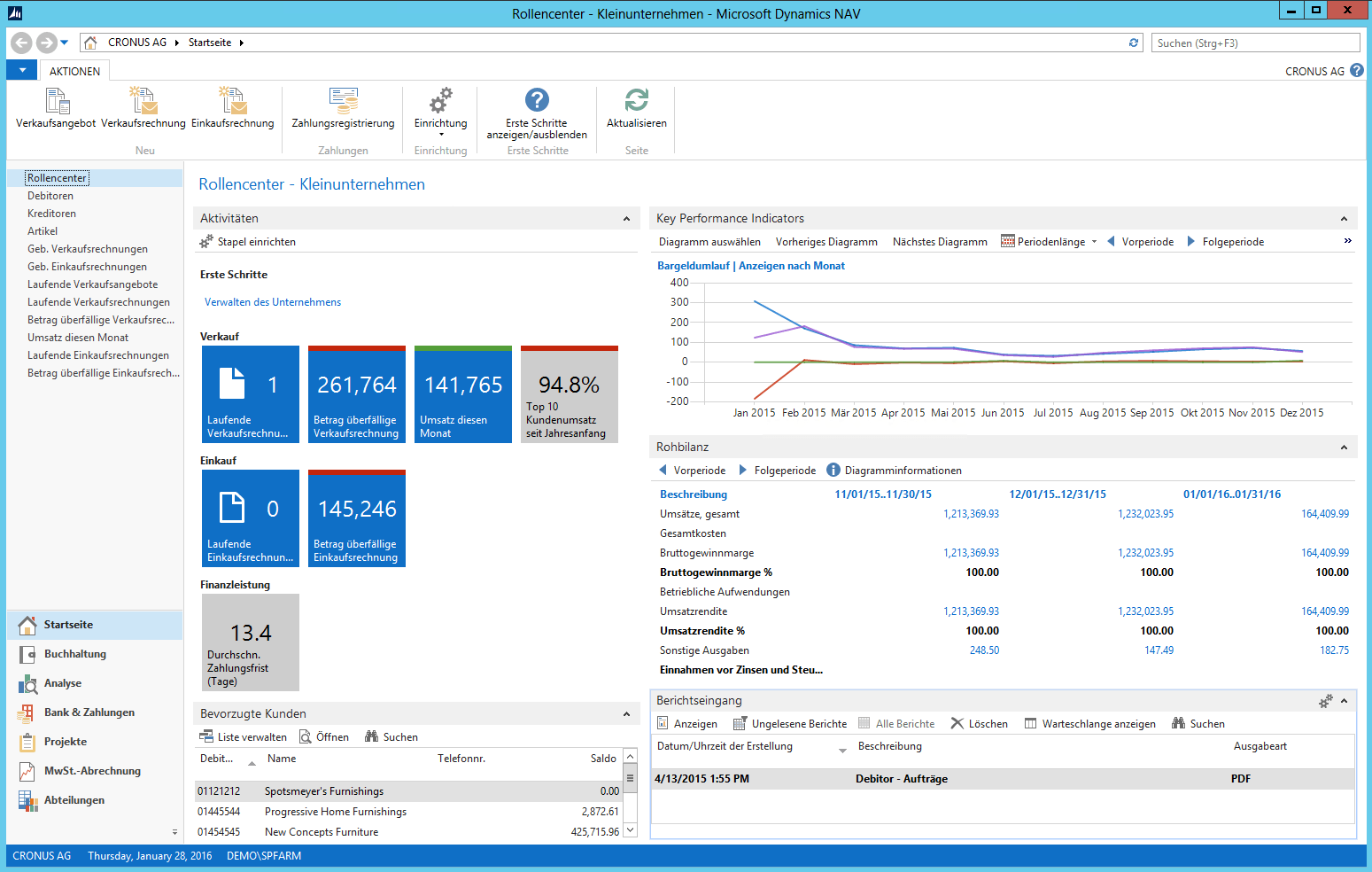Open Abteilungen in navigation pane

[95, 800]
